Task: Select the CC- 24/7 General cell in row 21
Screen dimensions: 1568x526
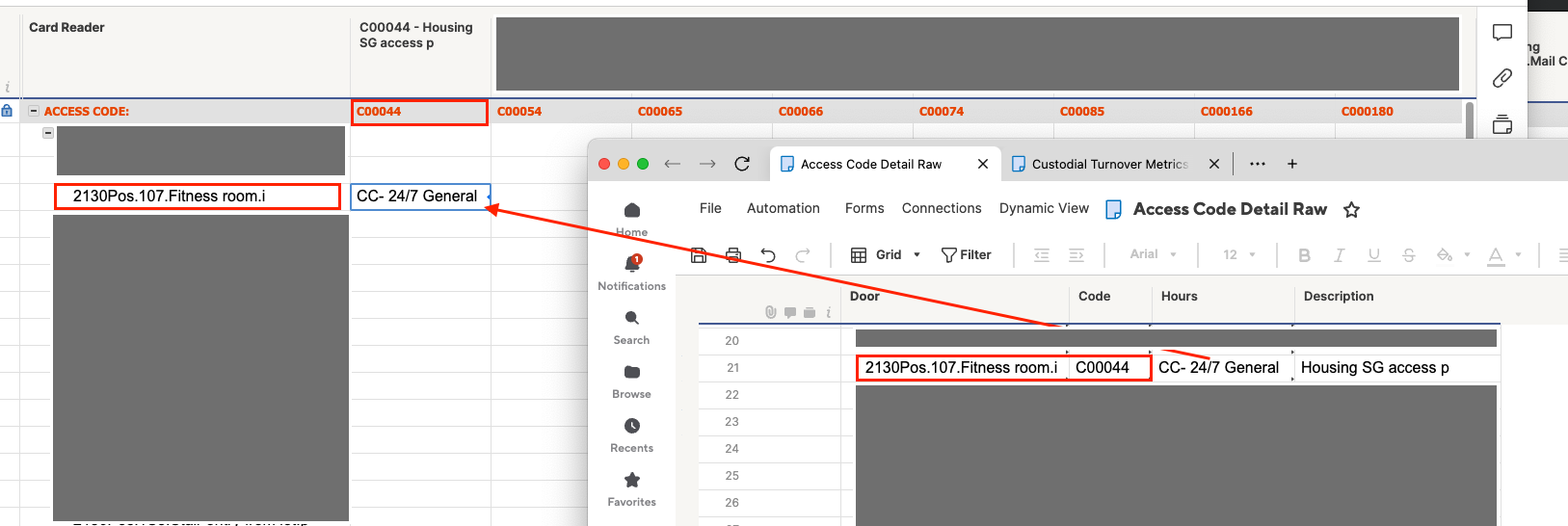Action: [1222, 368]
